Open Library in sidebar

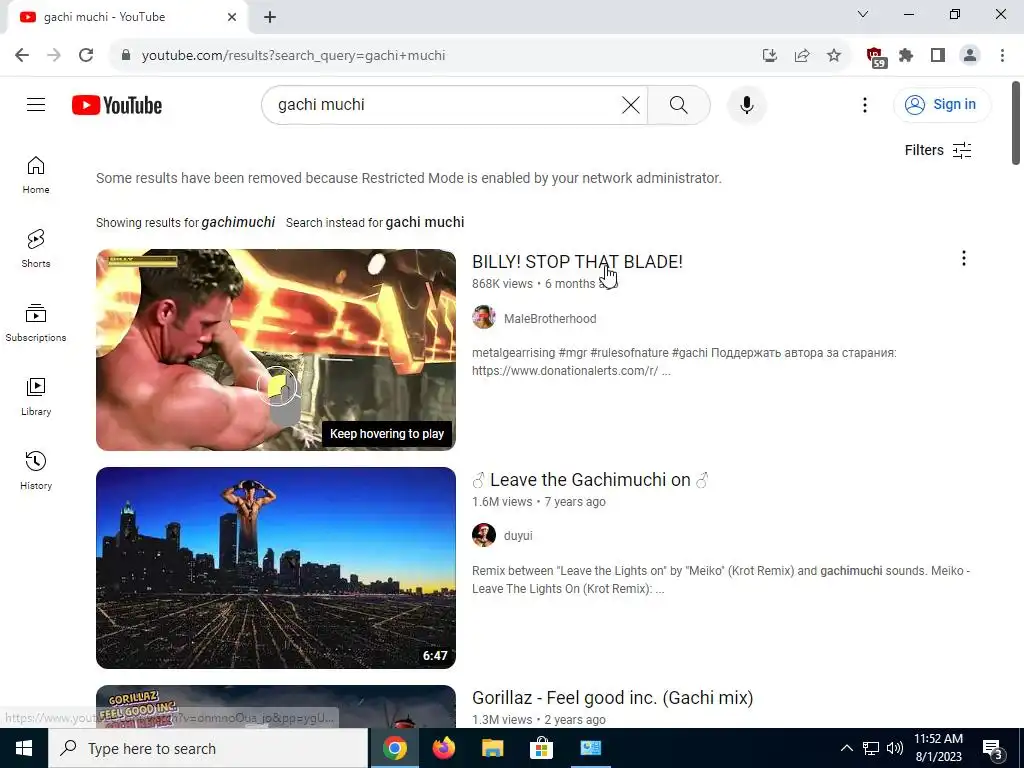36,397
